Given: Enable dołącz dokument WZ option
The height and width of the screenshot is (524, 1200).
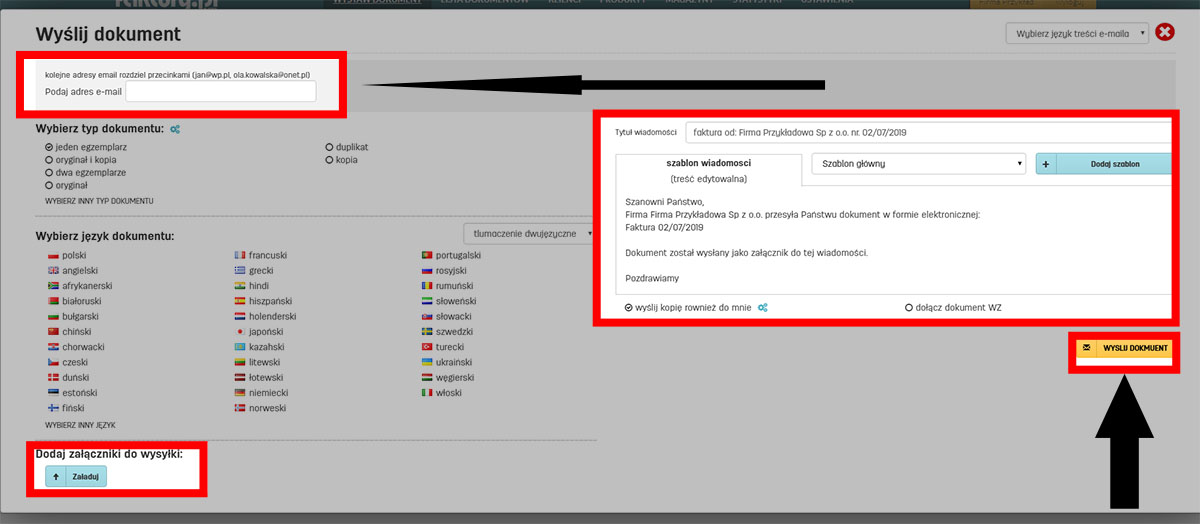Looking at the screenshot, I should (x=908, y=307).
